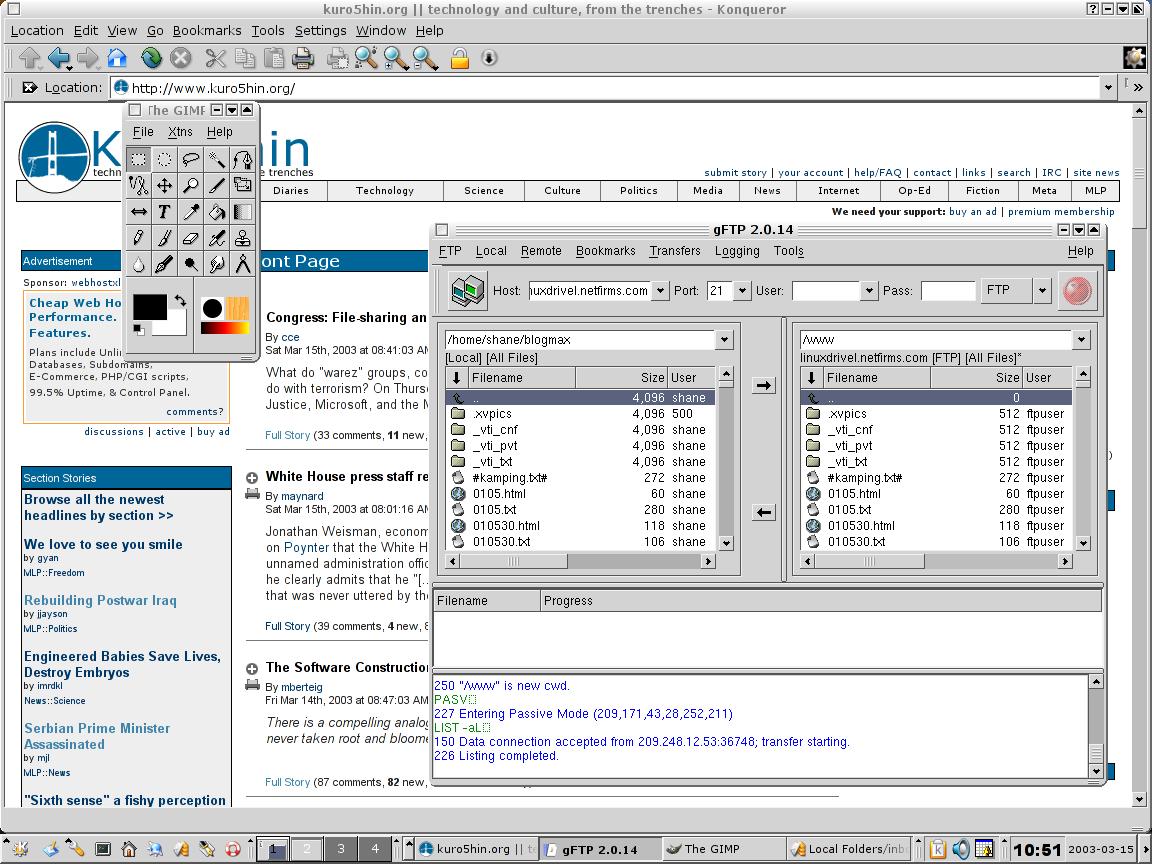This screenshot has width=1152, height=864.
Task: Select GIMP's Crop knife tool
Action: [x=217, y=185]
